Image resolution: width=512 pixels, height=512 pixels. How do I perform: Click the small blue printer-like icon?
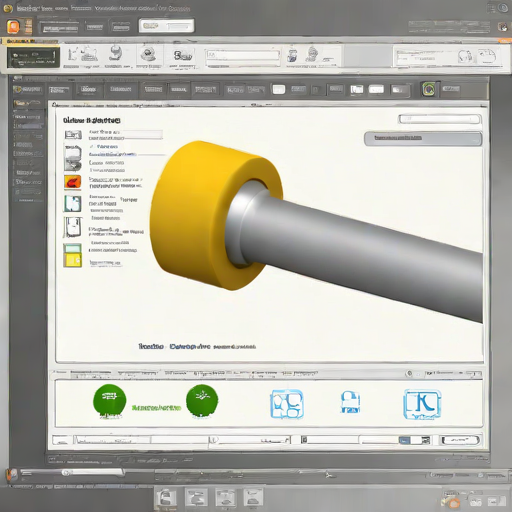350,402
